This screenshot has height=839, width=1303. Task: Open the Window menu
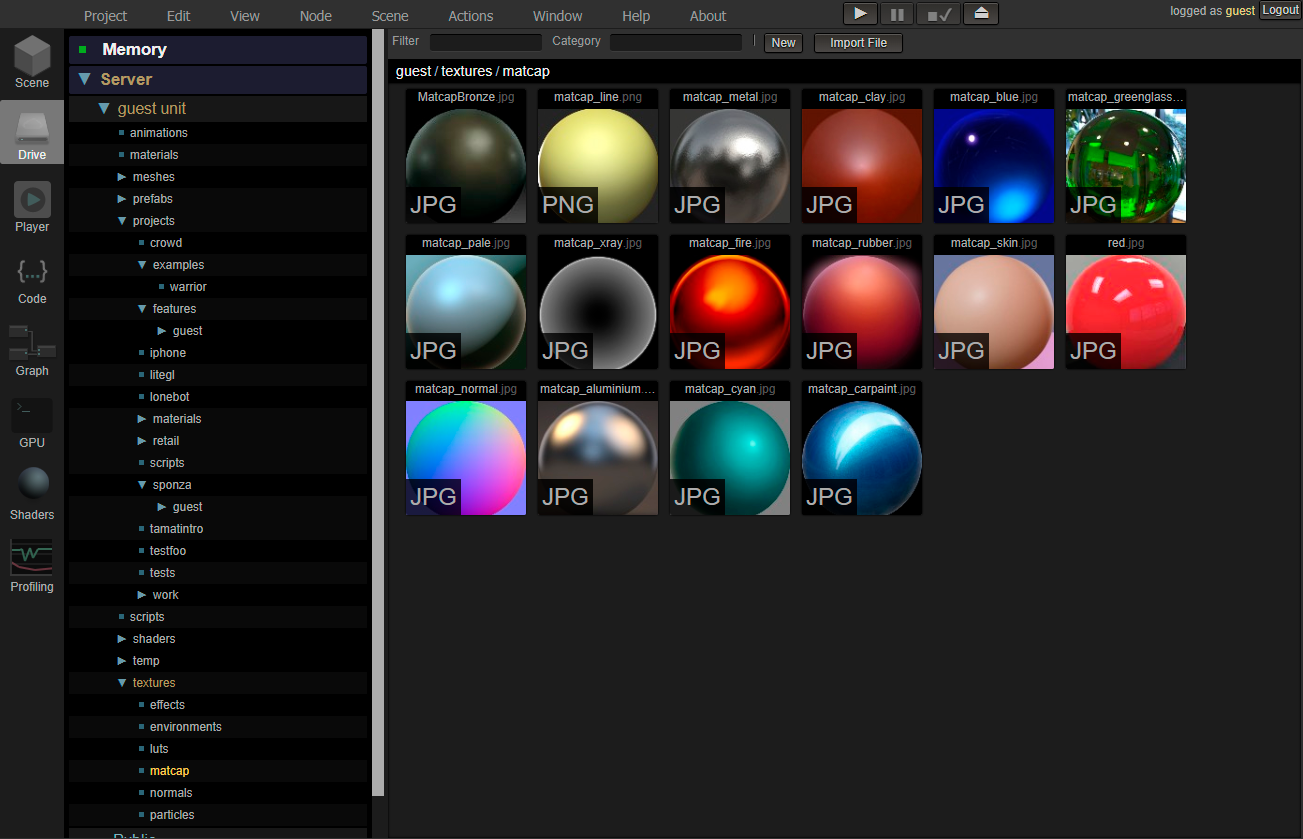tap(557, 15)
